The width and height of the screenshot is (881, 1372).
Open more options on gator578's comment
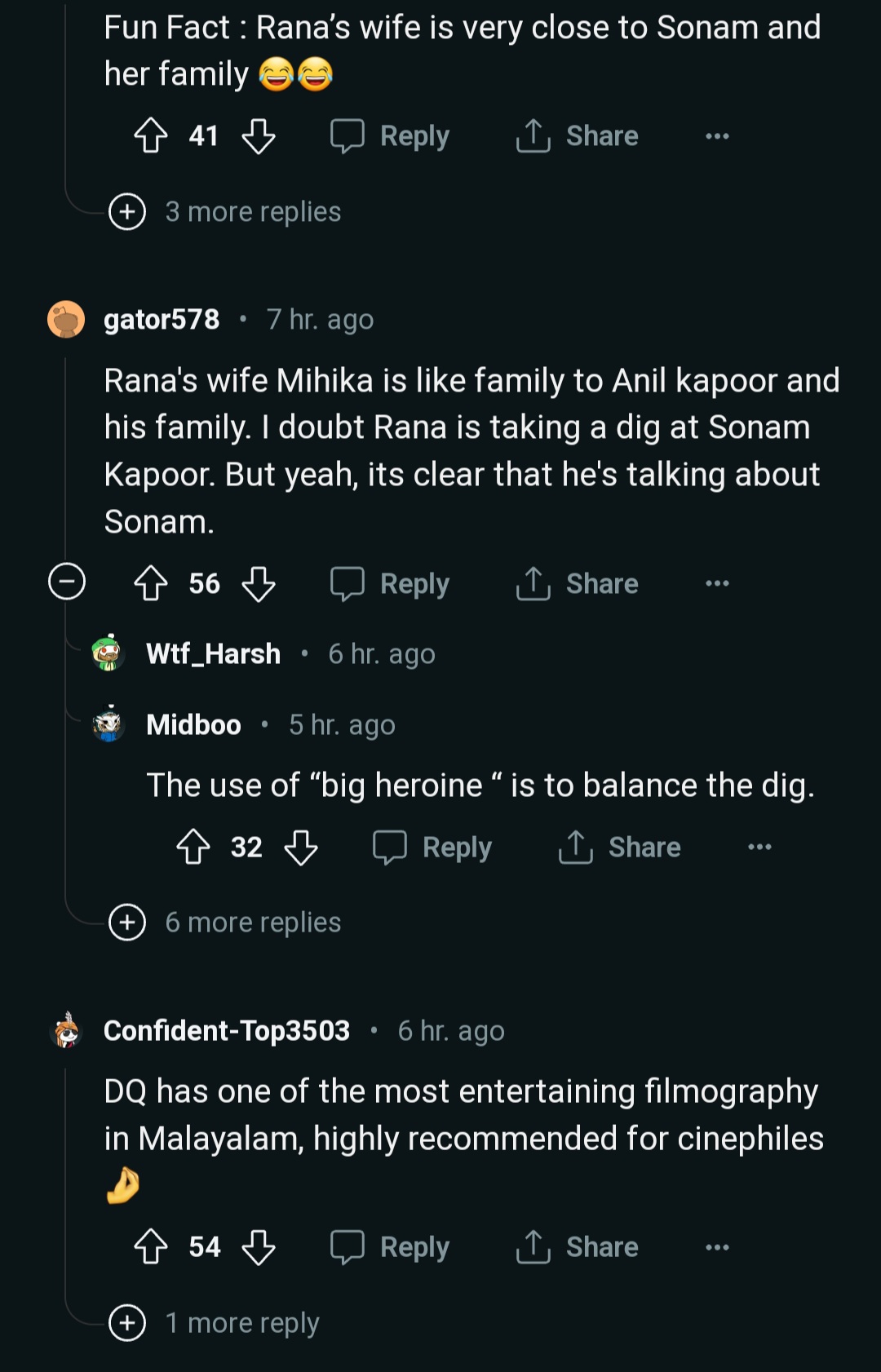pyautogui.click(x=717, y=584)
